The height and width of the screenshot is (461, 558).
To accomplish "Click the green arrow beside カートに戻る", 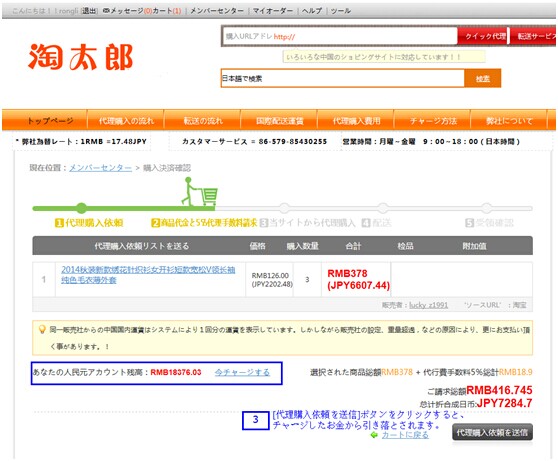I will [374, 435].
